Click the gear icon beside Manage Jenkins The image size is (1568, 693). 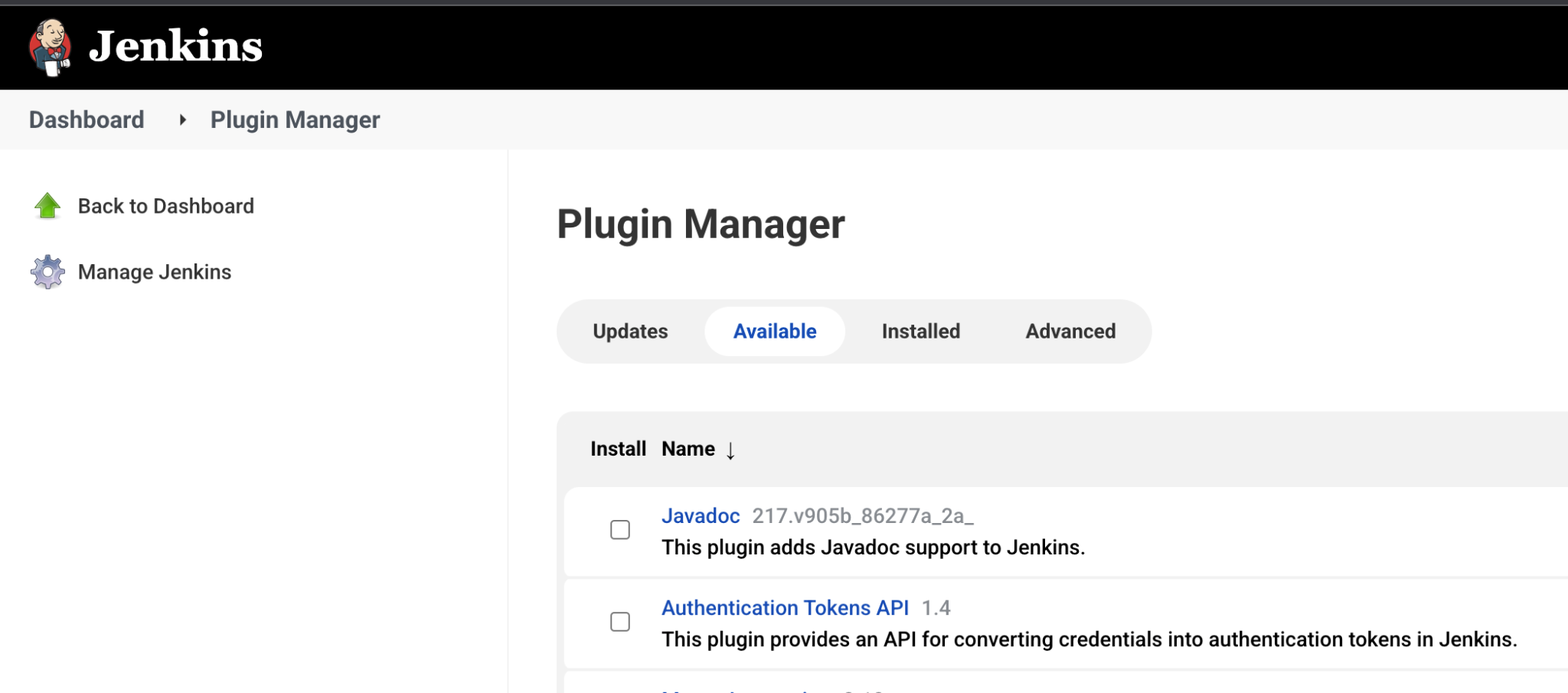point(47,272)
